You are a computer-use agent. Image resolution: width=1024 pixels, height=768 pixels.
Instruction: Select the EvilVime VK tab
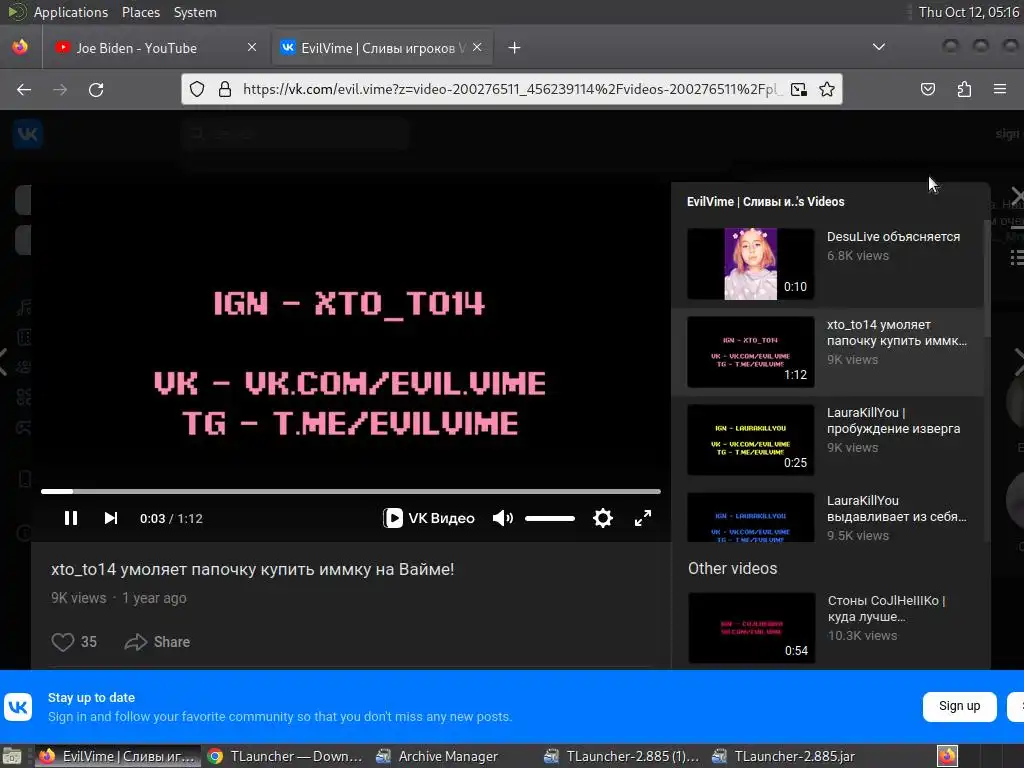[x=382, y=48]
